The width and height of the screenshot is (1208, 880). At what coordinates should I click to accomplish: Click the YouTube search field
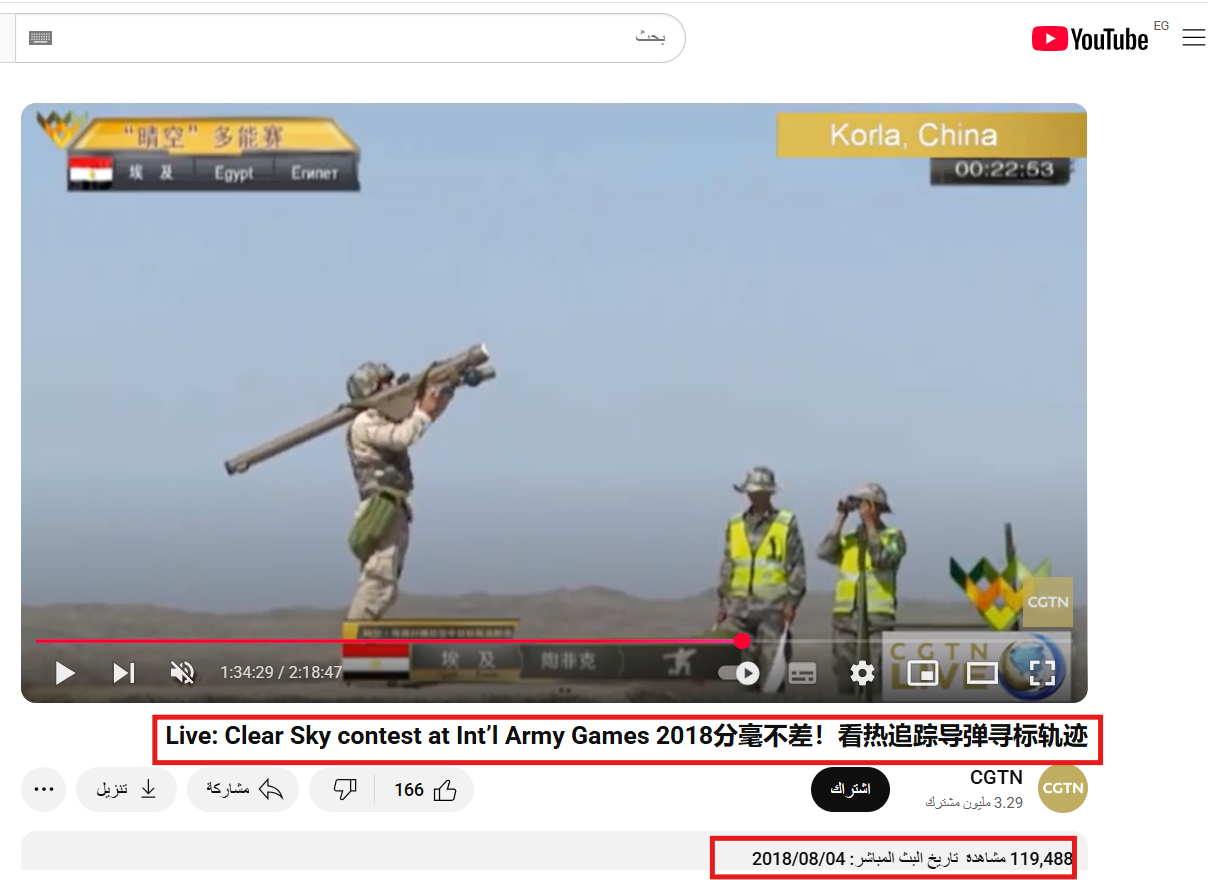pyautogui.click(x=350, y=38)
